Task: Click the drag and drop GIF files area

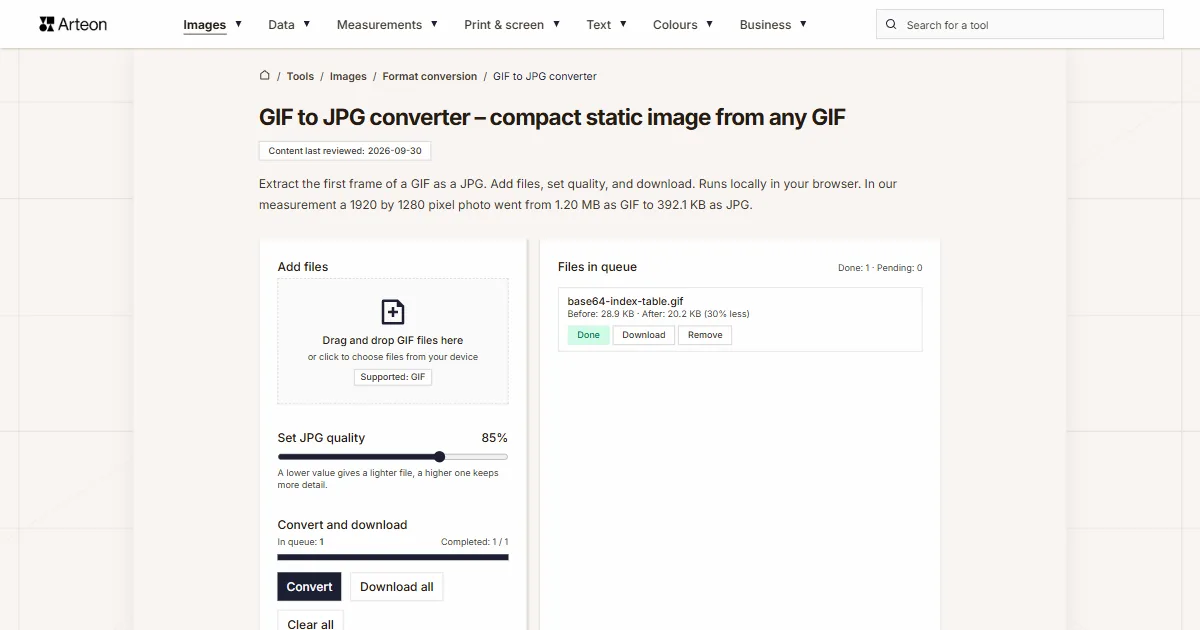Action: click(x=393, y=341)
